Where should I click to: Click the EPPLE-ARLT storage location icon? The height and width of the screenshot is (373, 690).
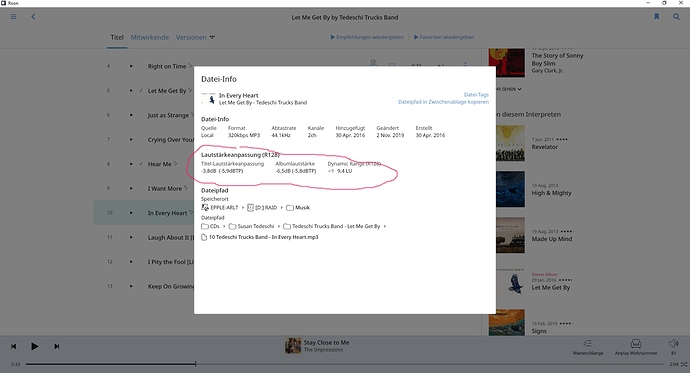(x=205, y=208)
